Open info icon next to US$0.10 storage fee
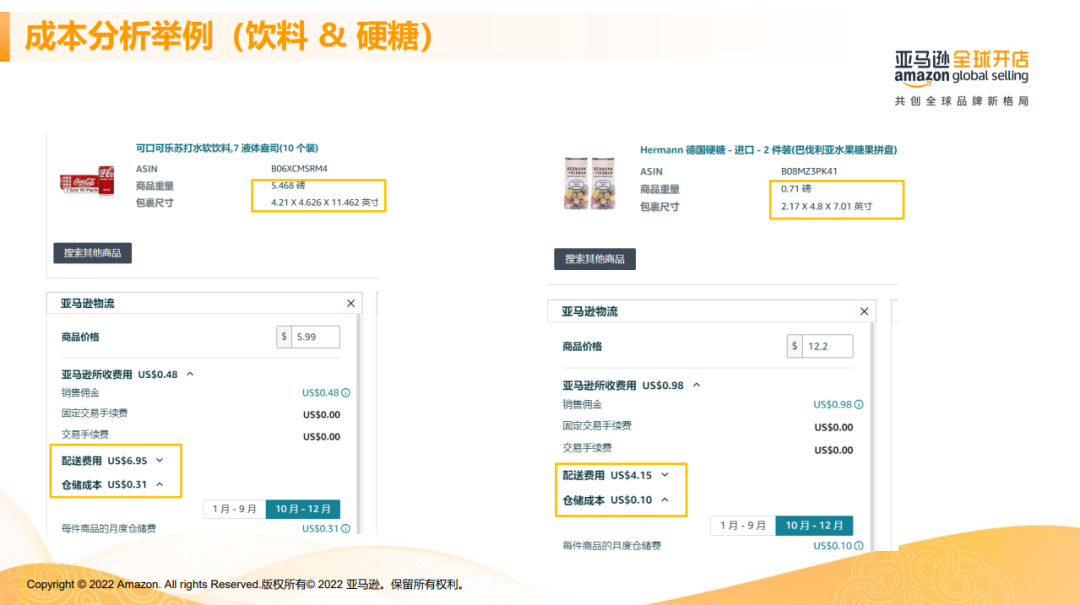1080x605 pixels. [859, 546]
